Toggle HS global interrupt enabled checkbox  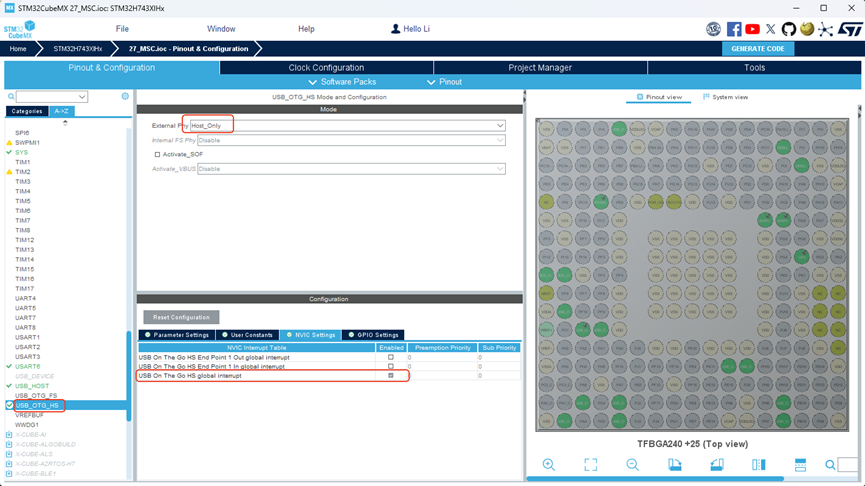pos(391,376)
